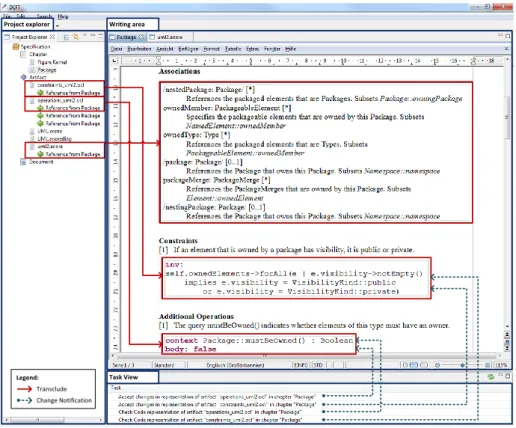Click the Additional Operations heading
This screenshot has width=516, height=428.
click(x=196, y=316)
